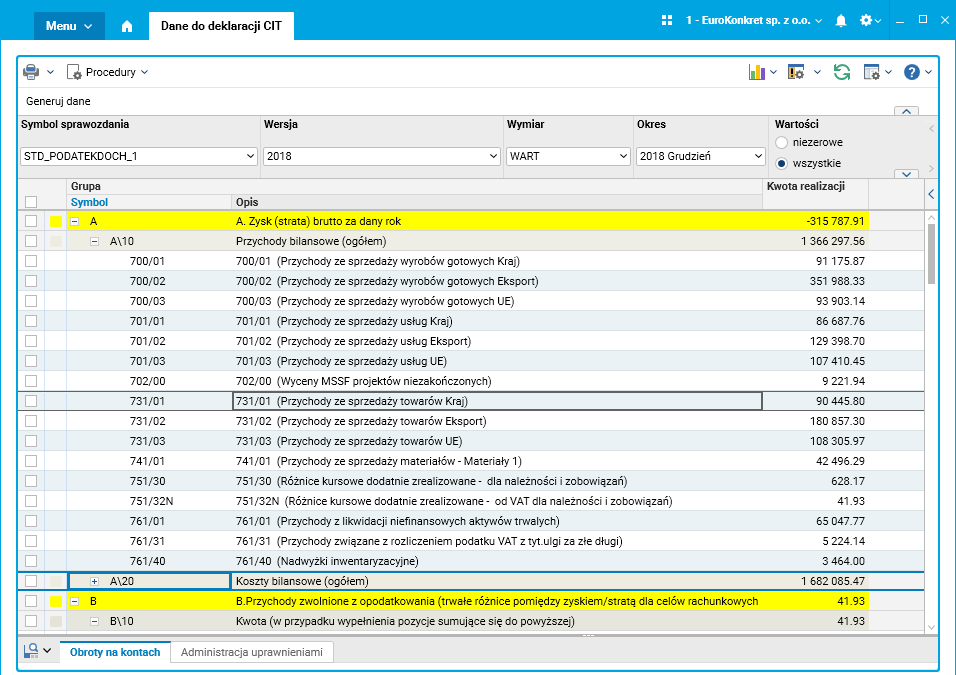Open the Menu dropdown button
The height and width of the screenshot is (675, 956).
click(x=69, y=26)
